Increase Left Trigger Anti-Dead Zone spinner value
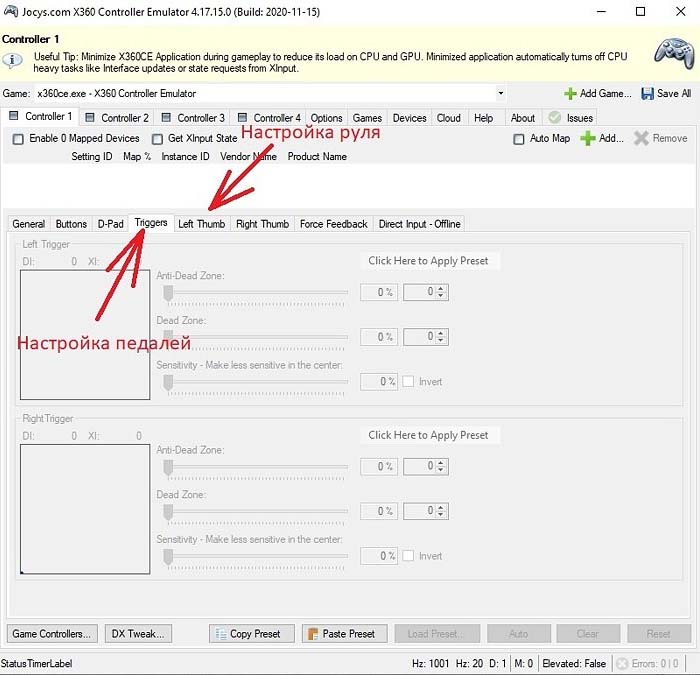This screenshot has height=675, width=700. pos(441,289)
